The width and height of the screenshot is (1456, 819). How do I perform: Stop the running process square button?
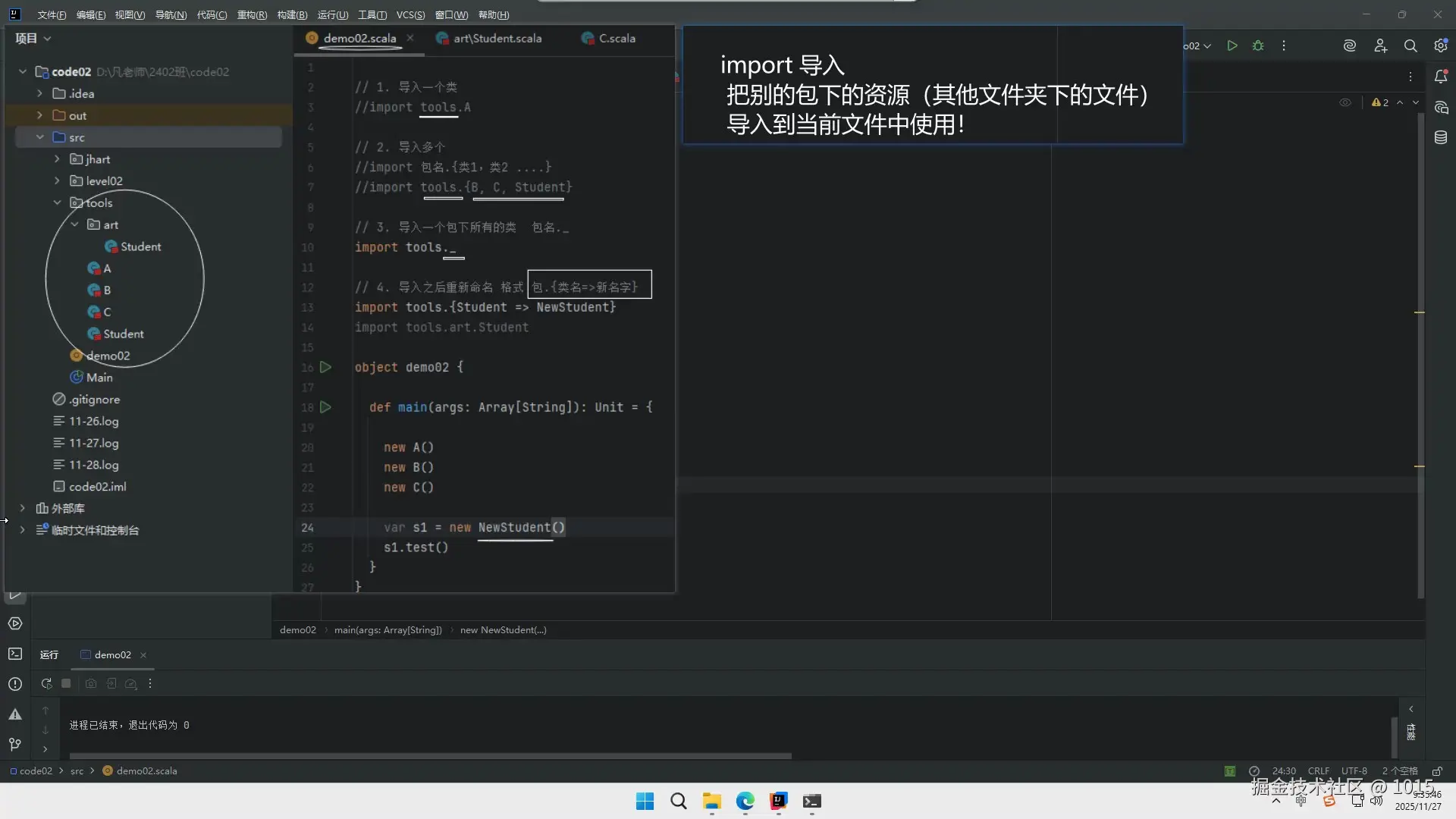pyautogui.click(x=66, y=683)
